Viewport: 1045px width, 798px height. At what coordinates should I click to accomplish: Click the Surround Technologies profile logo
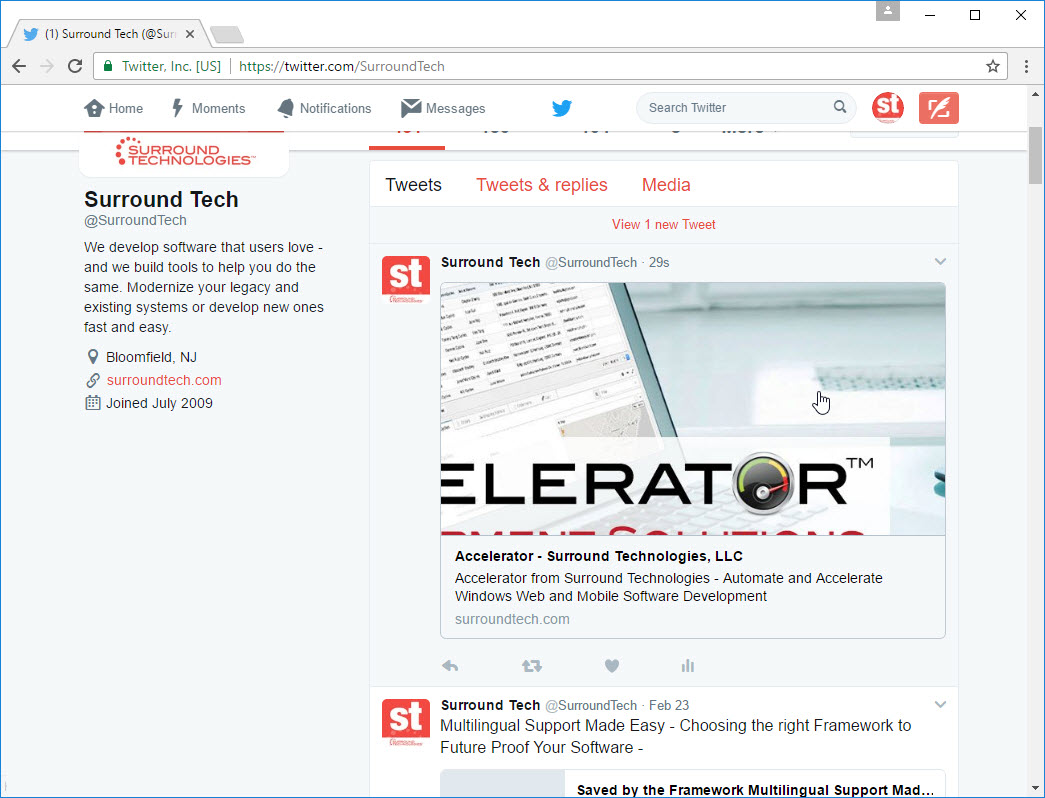click(184, 152)
